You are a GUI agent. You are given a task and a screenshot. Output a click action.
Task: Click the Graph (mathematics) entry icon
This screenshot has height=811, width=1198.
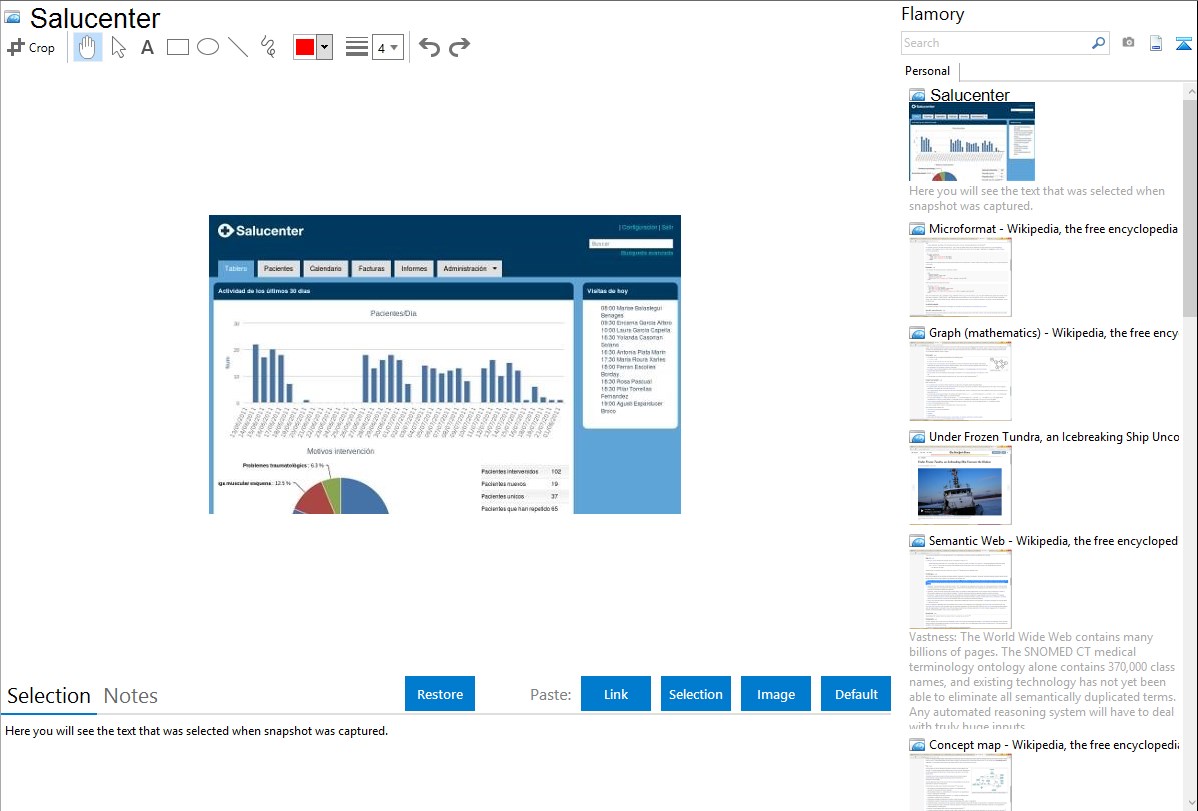point(917,333)
